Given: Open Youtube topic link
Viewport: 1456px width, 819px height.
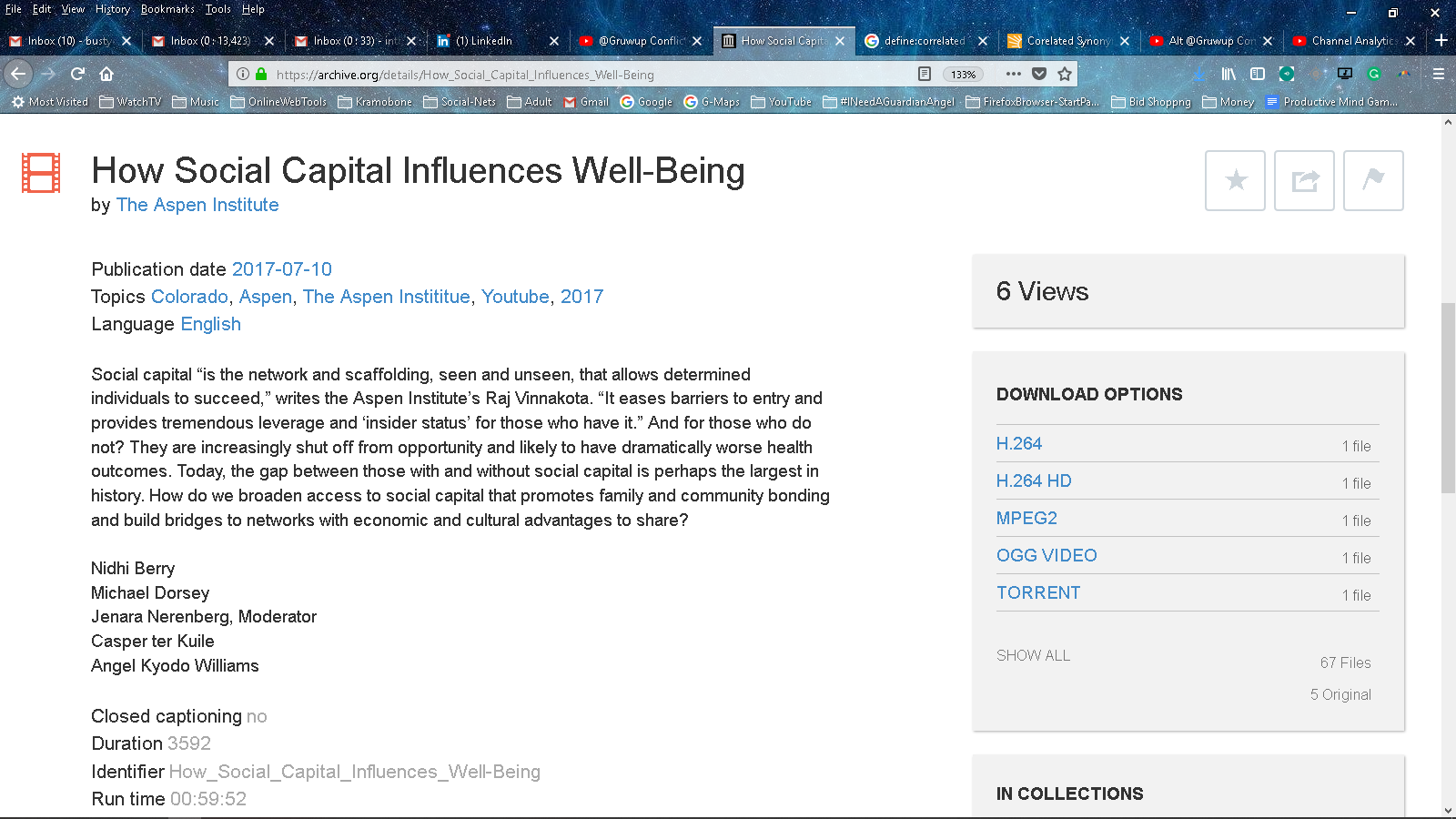Looking at the screenshot, I should point(515,297).
